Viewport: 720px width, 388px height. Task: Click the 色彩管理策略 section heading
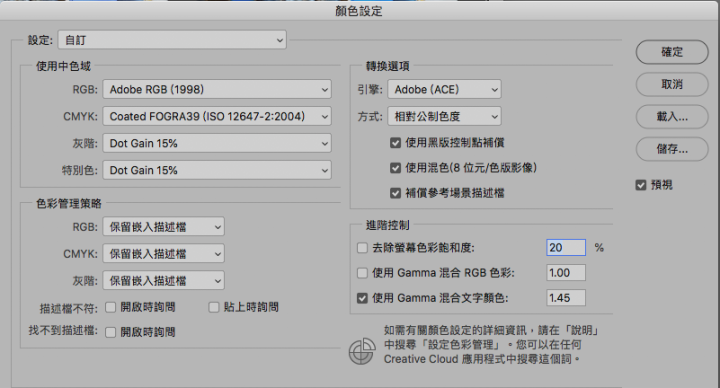(69, 204)
